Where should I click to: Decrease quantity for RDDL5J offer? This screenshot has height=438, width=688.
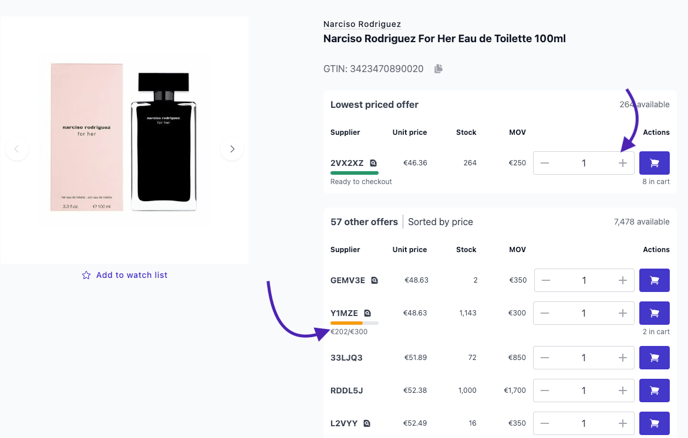pyautogui.click(x=545, y=390)
